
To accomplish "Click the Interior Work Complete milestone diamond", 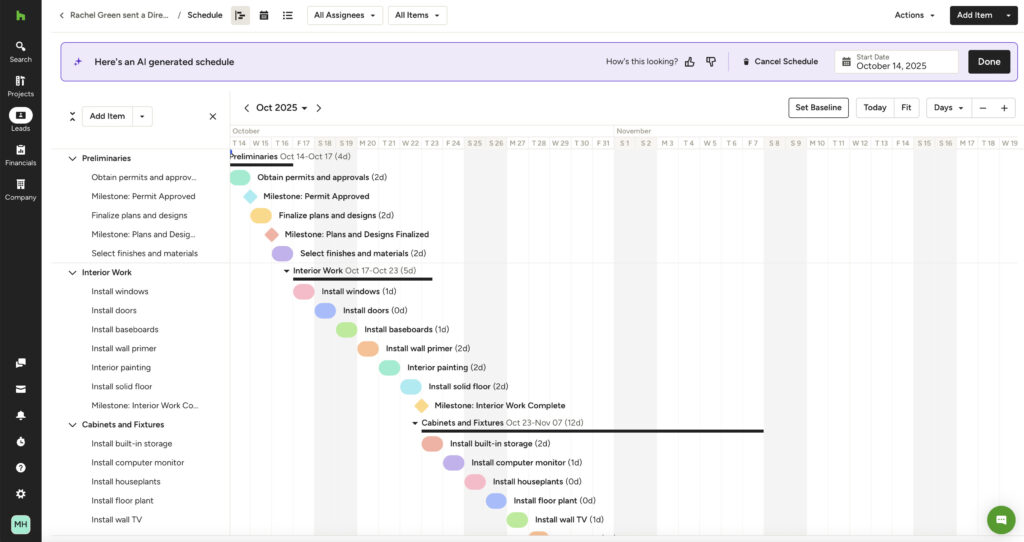I will point(421,406).
